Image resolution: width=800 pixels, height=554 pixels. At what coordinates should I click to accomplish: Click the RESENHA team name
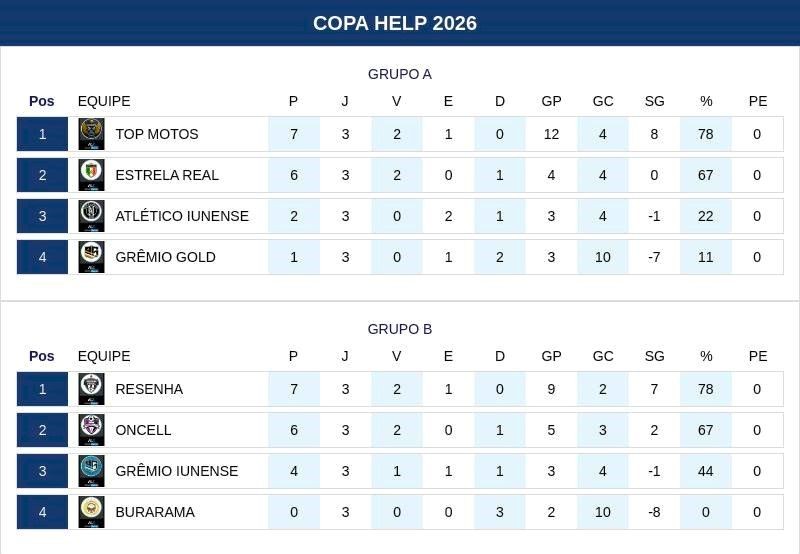point(149,389)
